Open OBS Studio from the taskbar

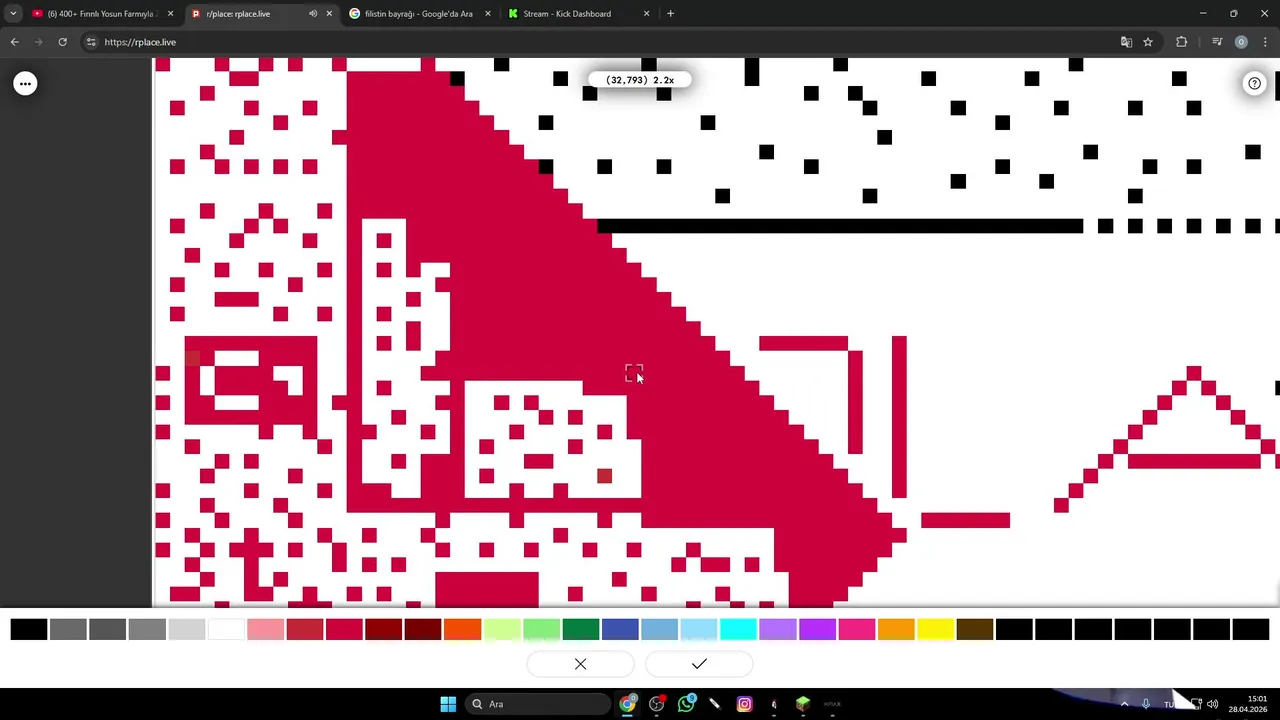pos(657,704)
